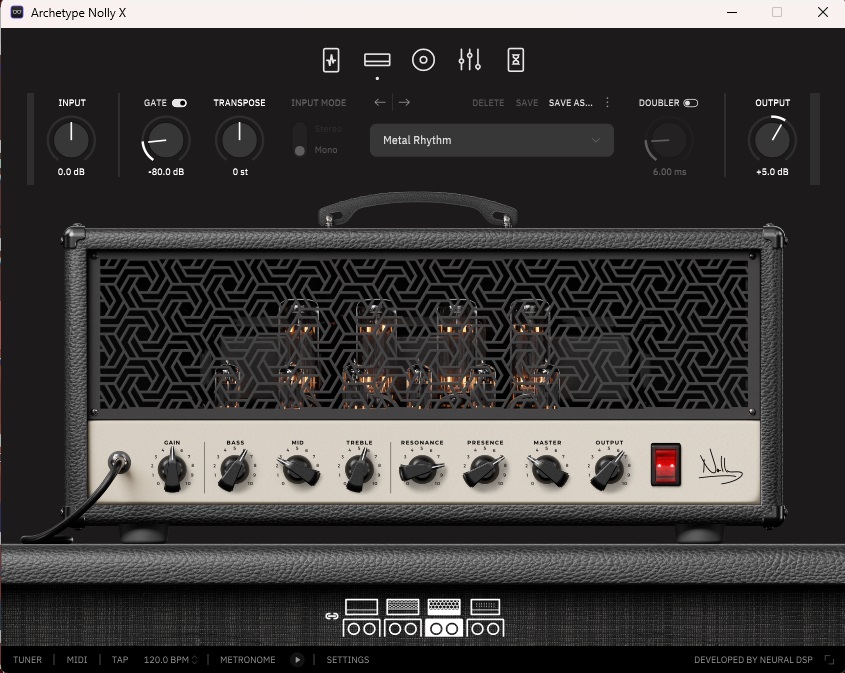
Task: Click the Gate threshold knob
Action: 165,140
